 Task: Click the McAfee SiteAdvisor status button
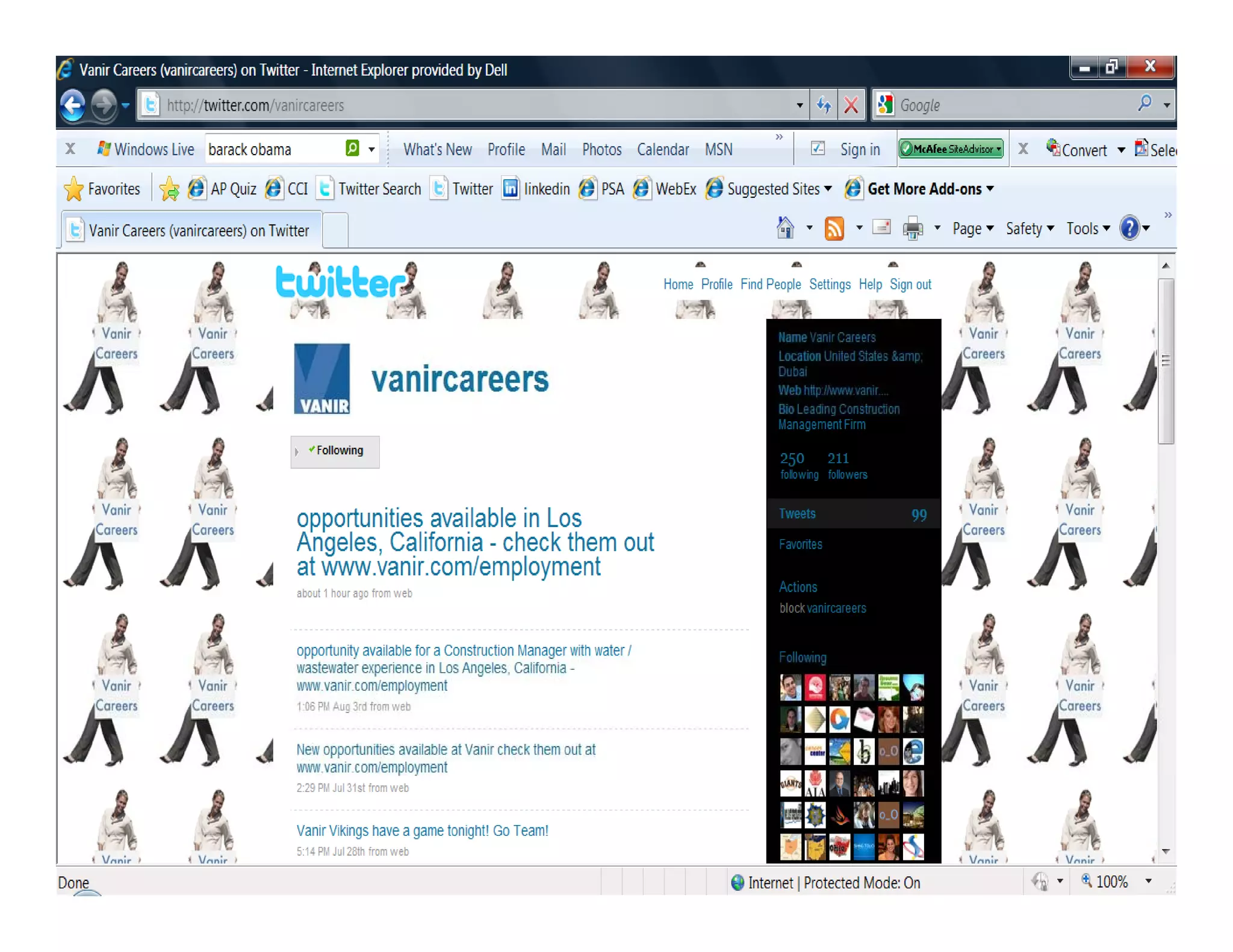(x=951, y=149)
